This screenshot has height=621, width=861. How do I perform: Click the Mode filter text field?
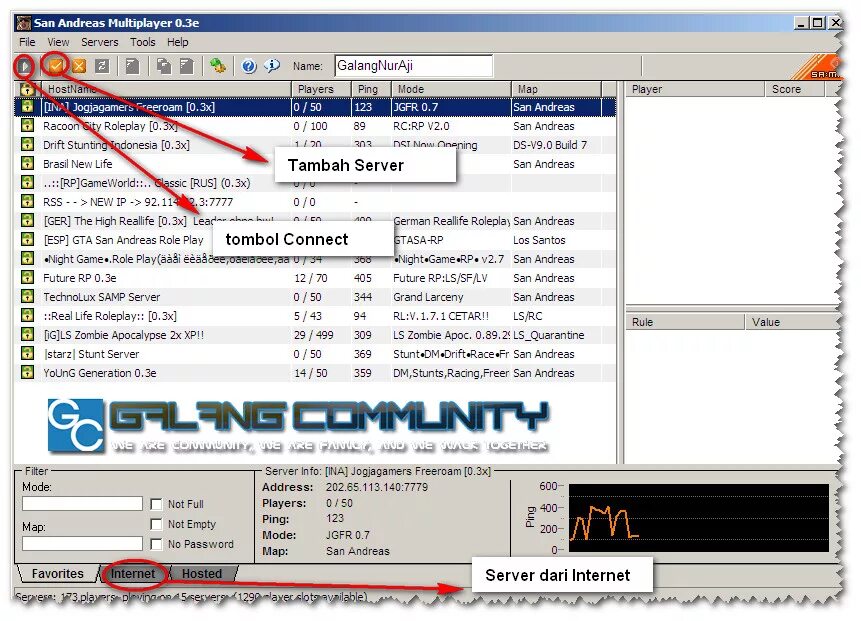click(x=82, y=503)
